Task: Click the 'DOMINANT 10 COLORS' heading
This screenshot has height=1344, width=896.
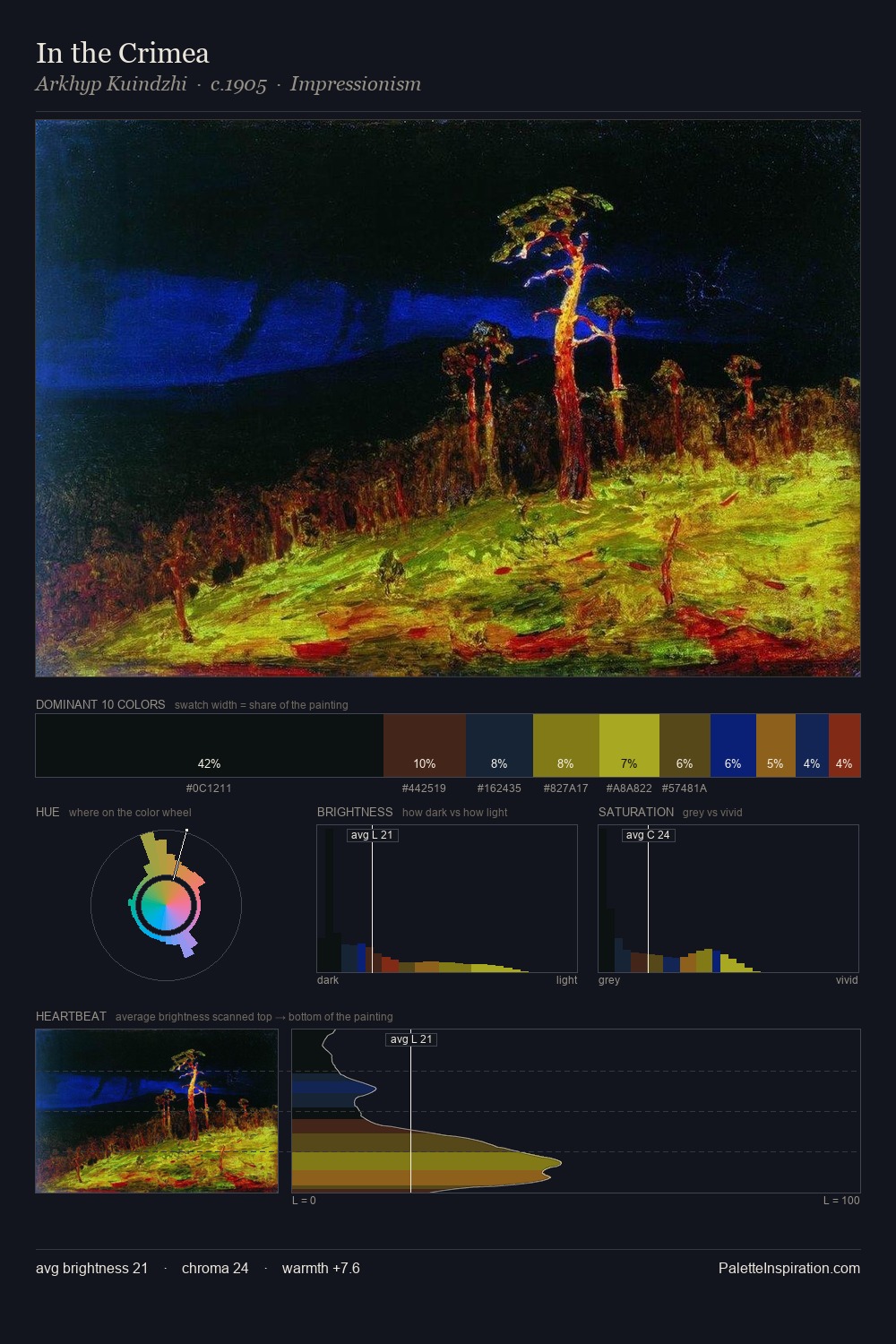Action: [x=100, y=704]
